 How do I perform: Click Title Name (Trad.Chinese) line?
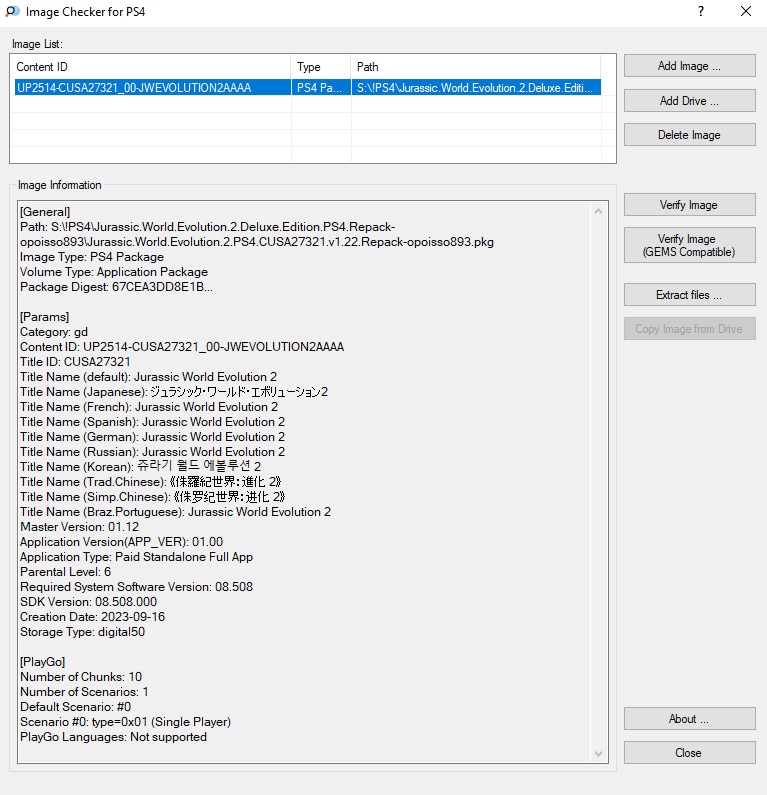151,482
